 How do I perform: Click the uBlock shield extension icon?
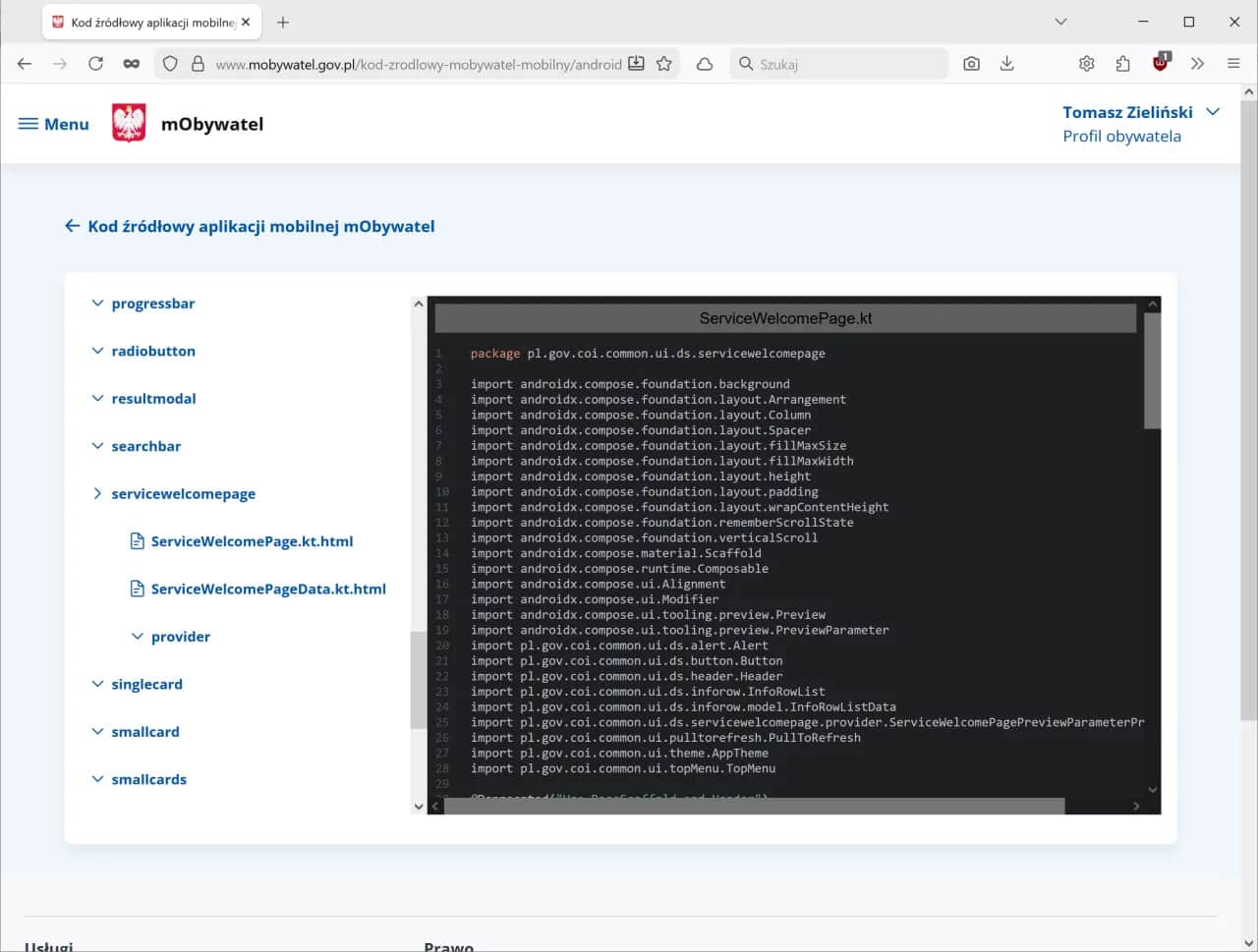(1161, 64)
